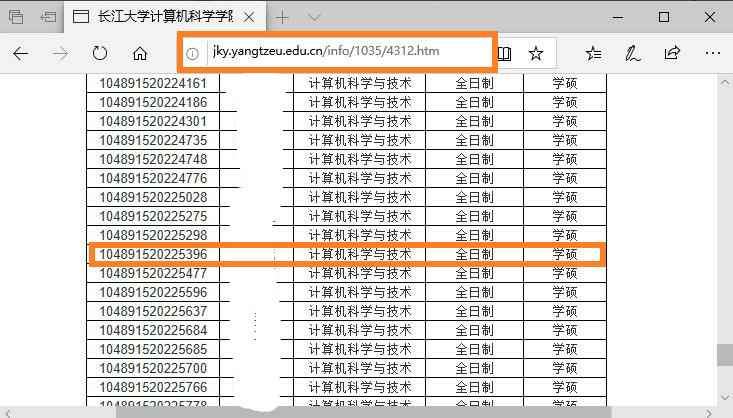Click 全日制 in row 104891520225396
733x418 pixels.
[x=474, y=254]
